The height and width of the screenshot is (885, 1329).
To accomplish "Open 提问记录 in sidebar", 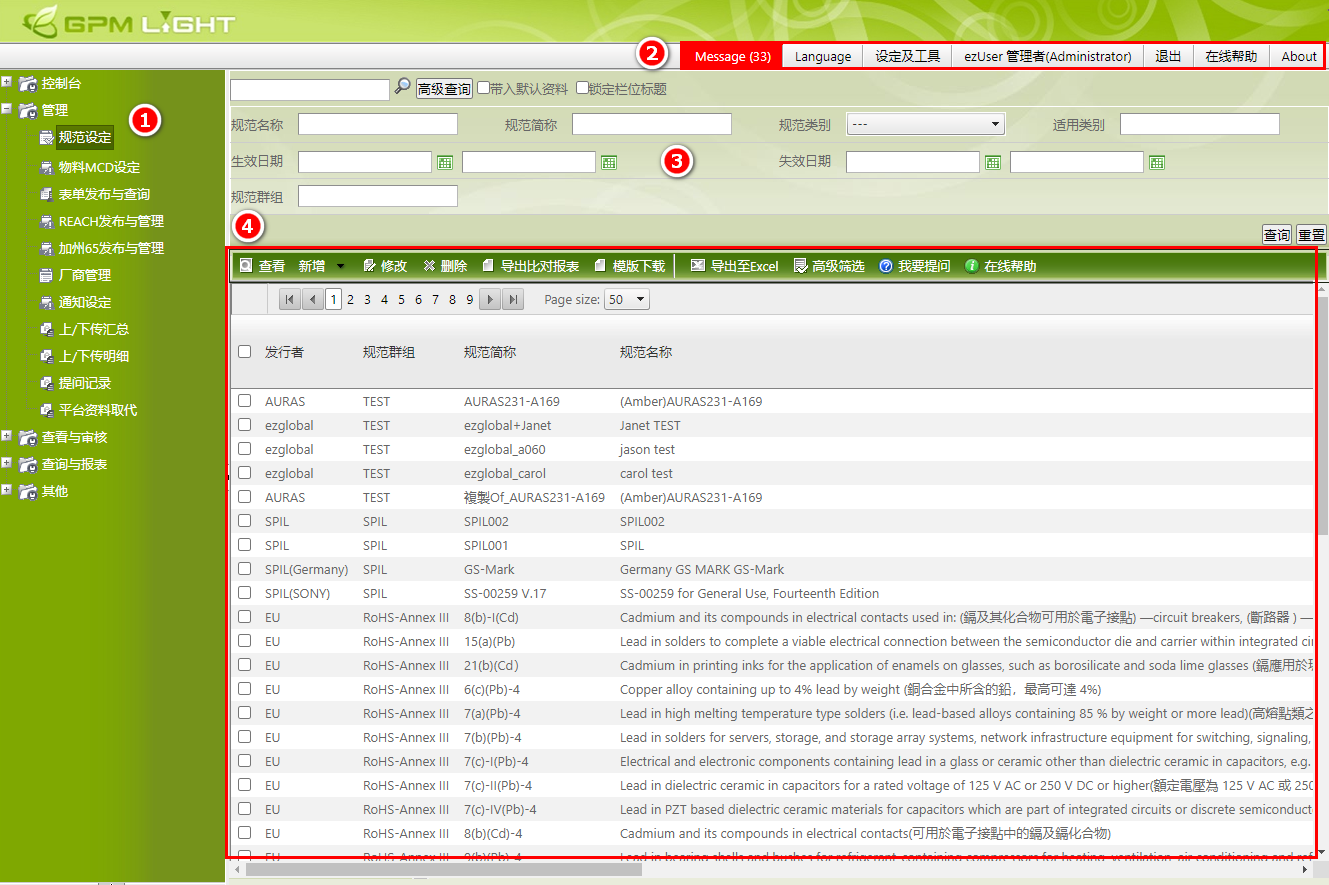I will pos(84,383).
